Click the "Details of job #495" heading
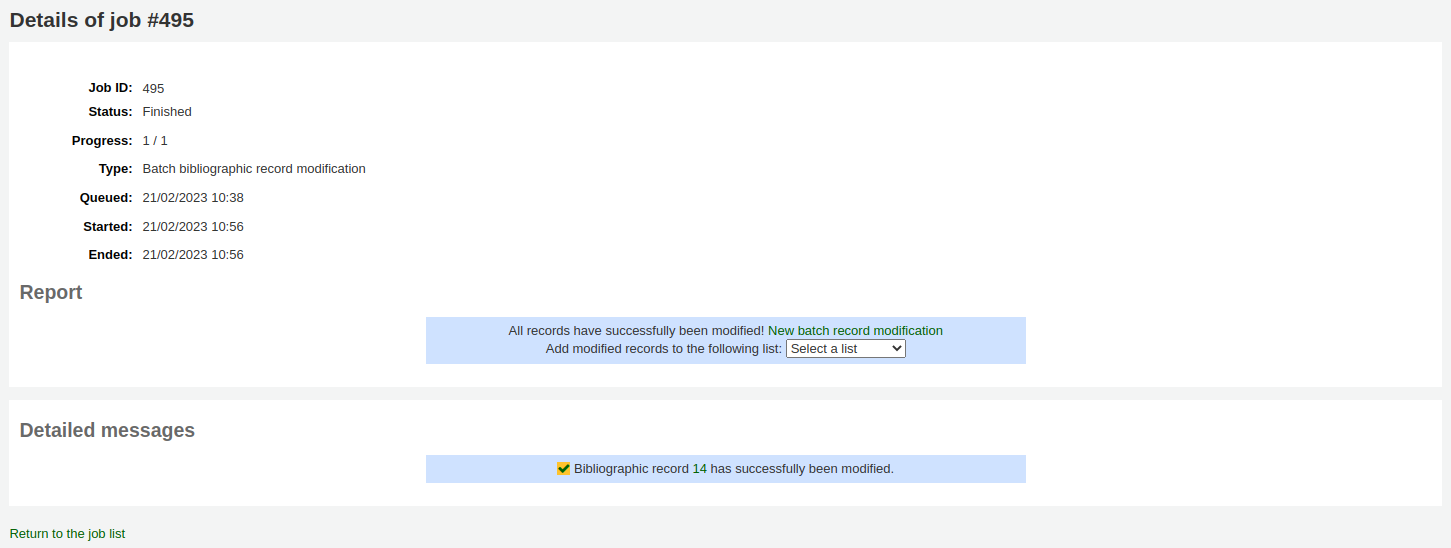 (102, 20)
